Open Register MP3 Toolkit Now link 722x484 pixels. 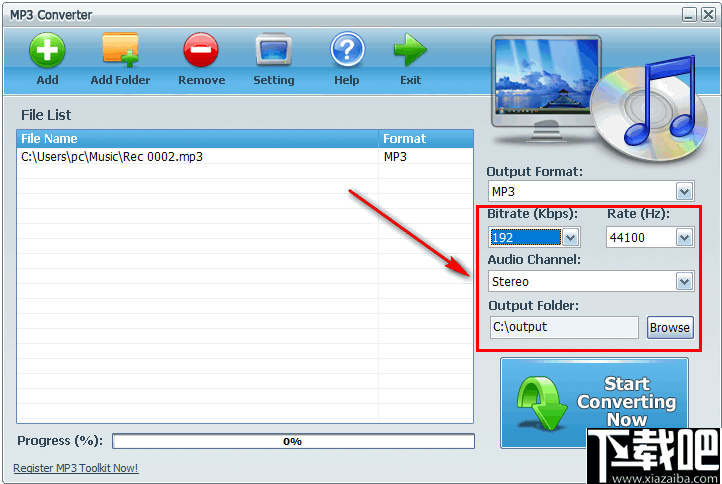(76, 468)
